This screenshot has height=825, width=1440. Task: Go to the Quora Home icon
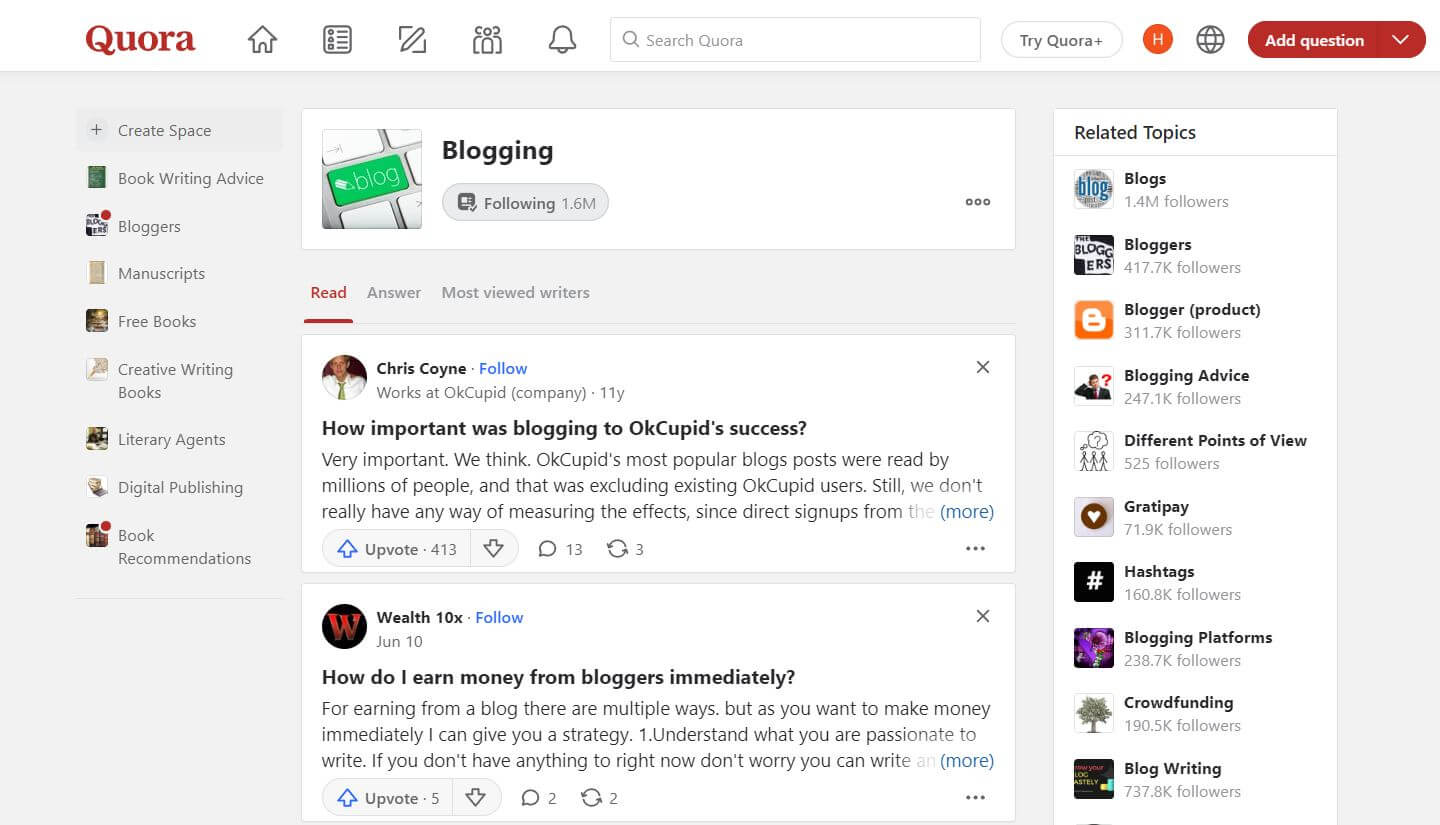(262, 40)
